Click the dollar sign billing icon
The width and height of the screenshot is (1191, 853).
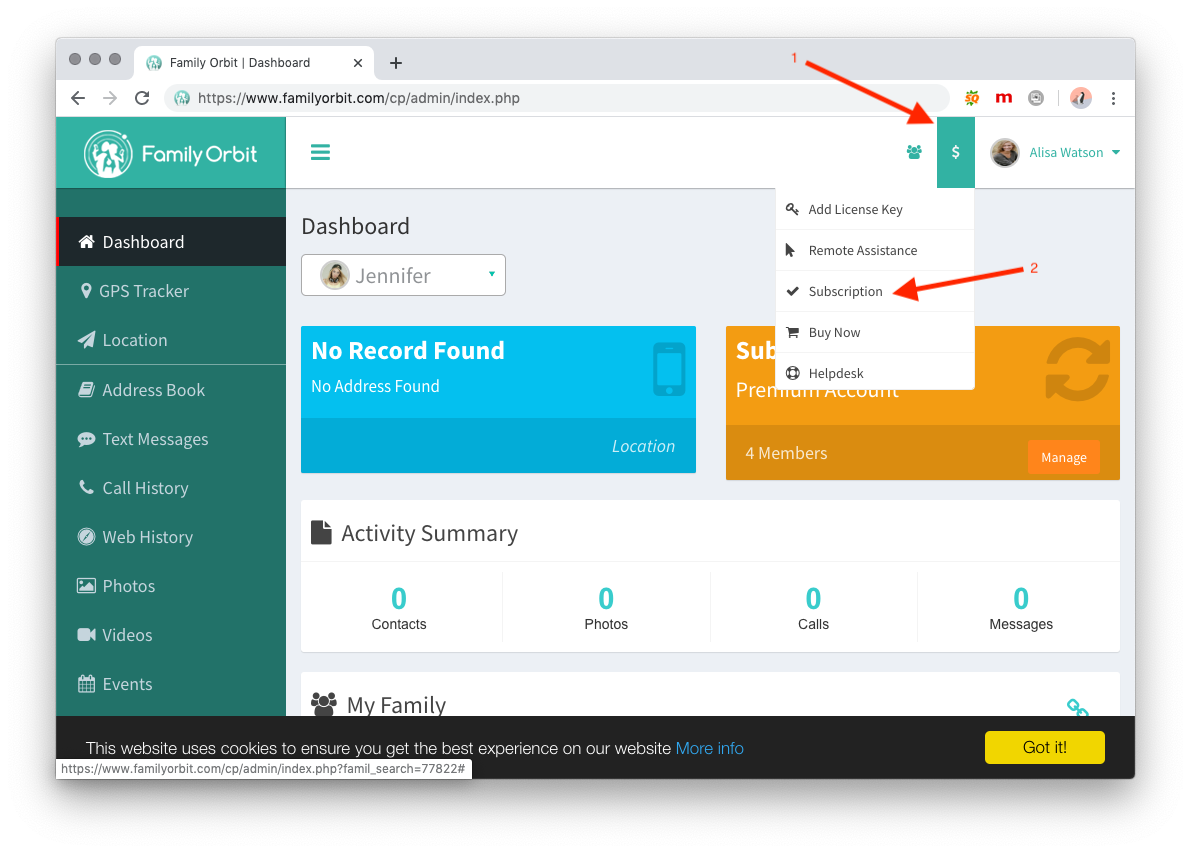pyautogui.click(x=956, y=153)
